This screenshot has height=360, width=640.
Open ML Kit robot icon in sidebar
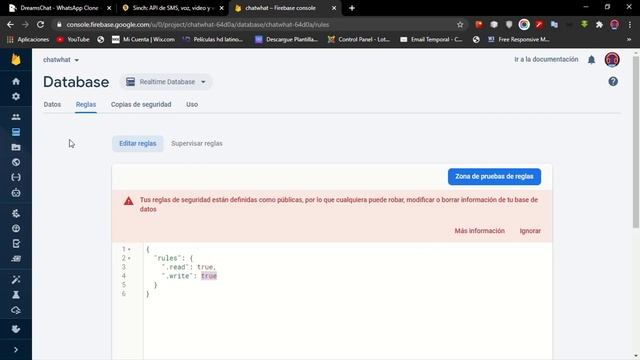coord(16,193)
